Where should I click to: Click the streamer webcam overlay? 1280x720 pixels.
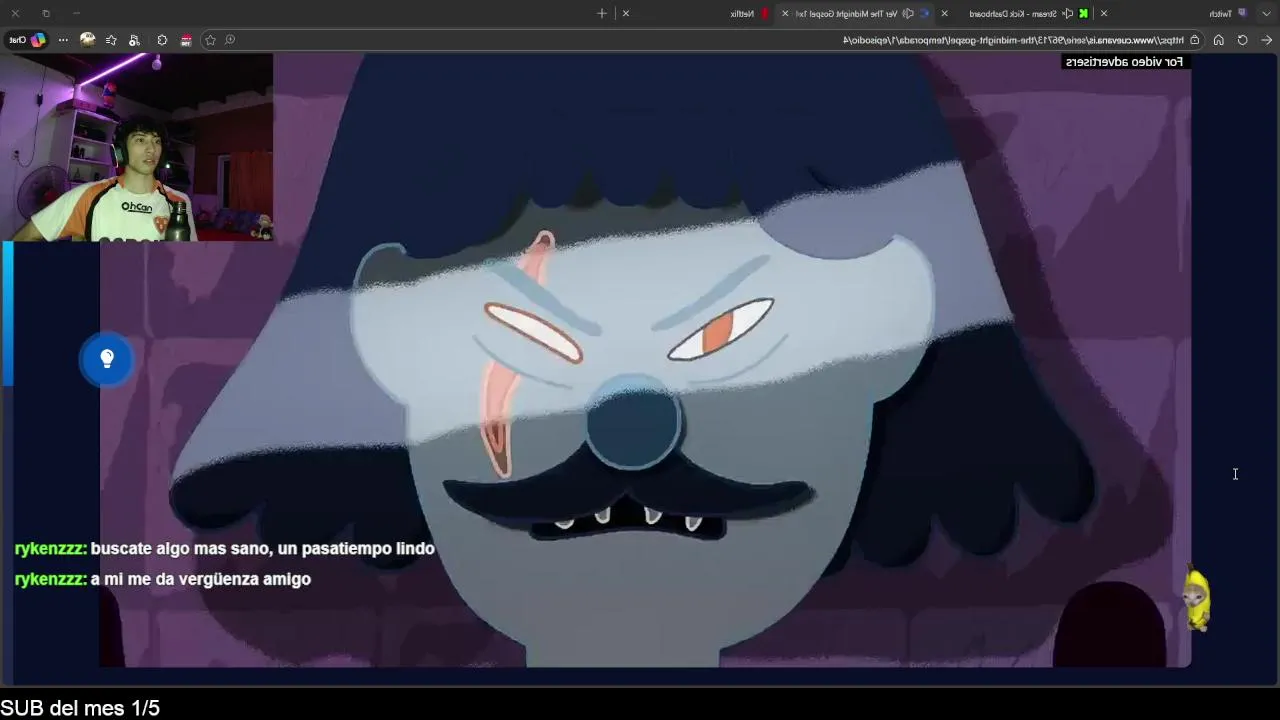click(x=136, y=147)
